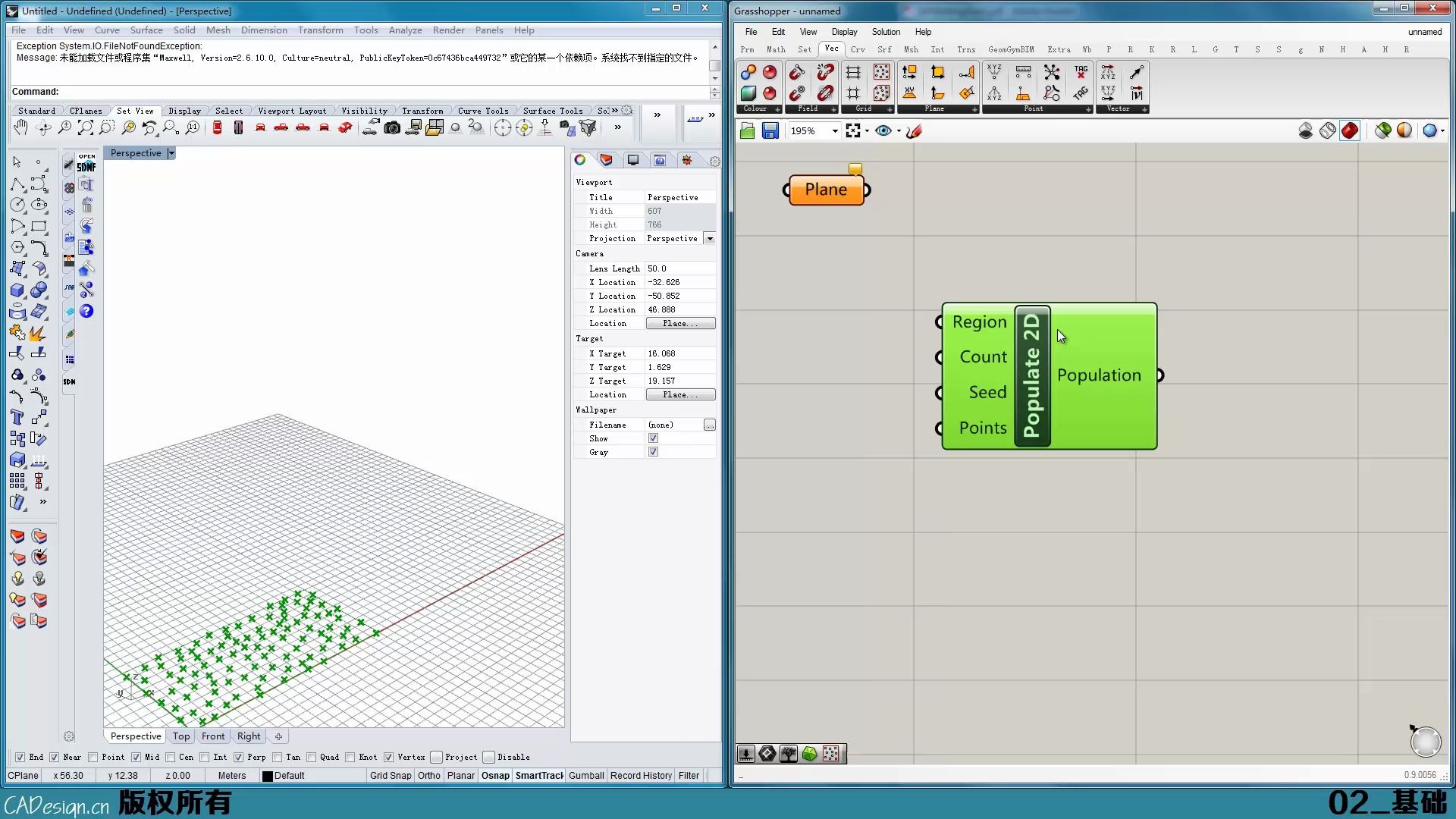
Task: Click the red preview mesh quality icon
Action: click(x=1349, y=131)
